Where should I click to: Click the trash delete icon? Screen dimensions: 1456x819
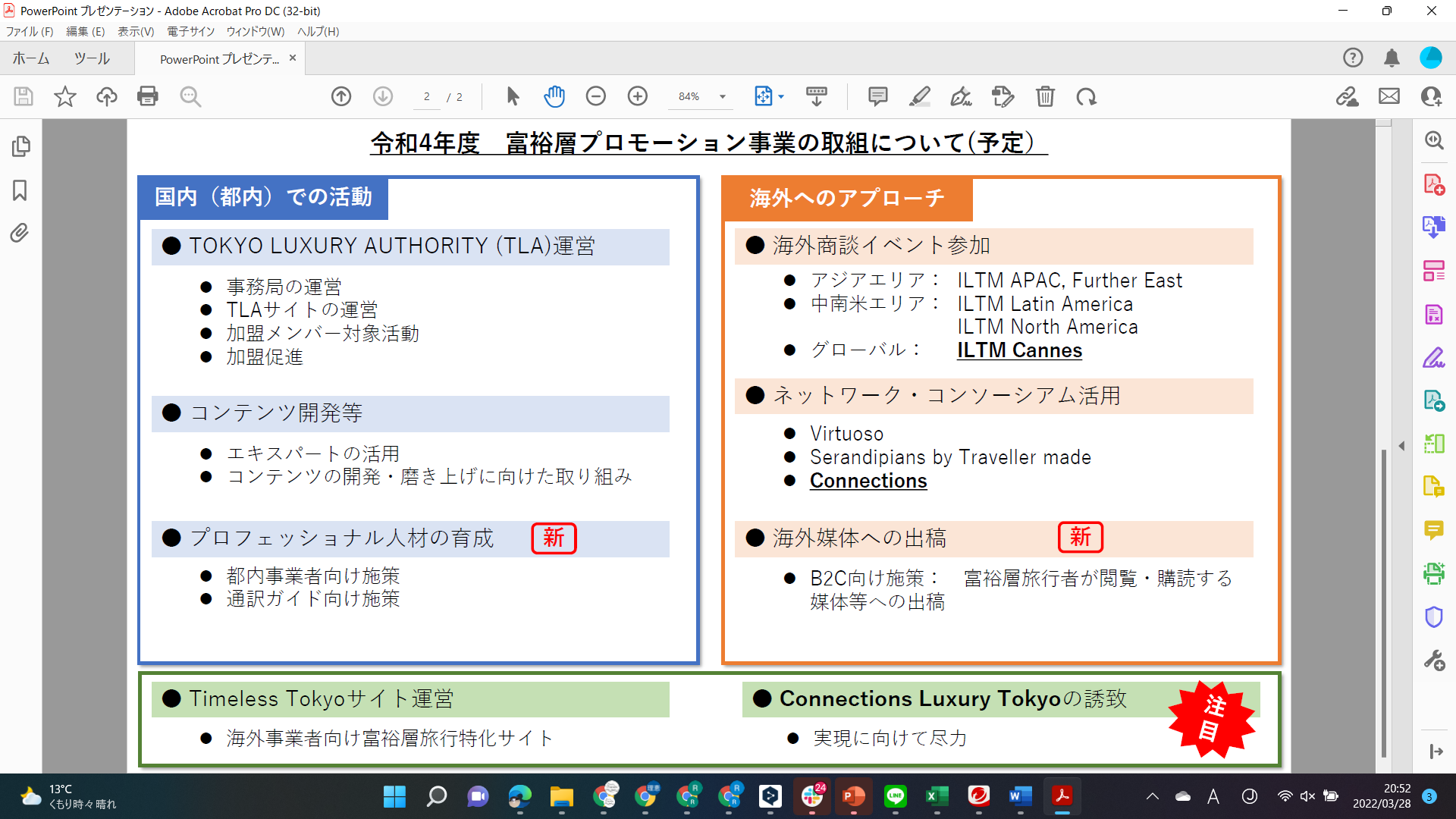click(x=1045, y=96)
